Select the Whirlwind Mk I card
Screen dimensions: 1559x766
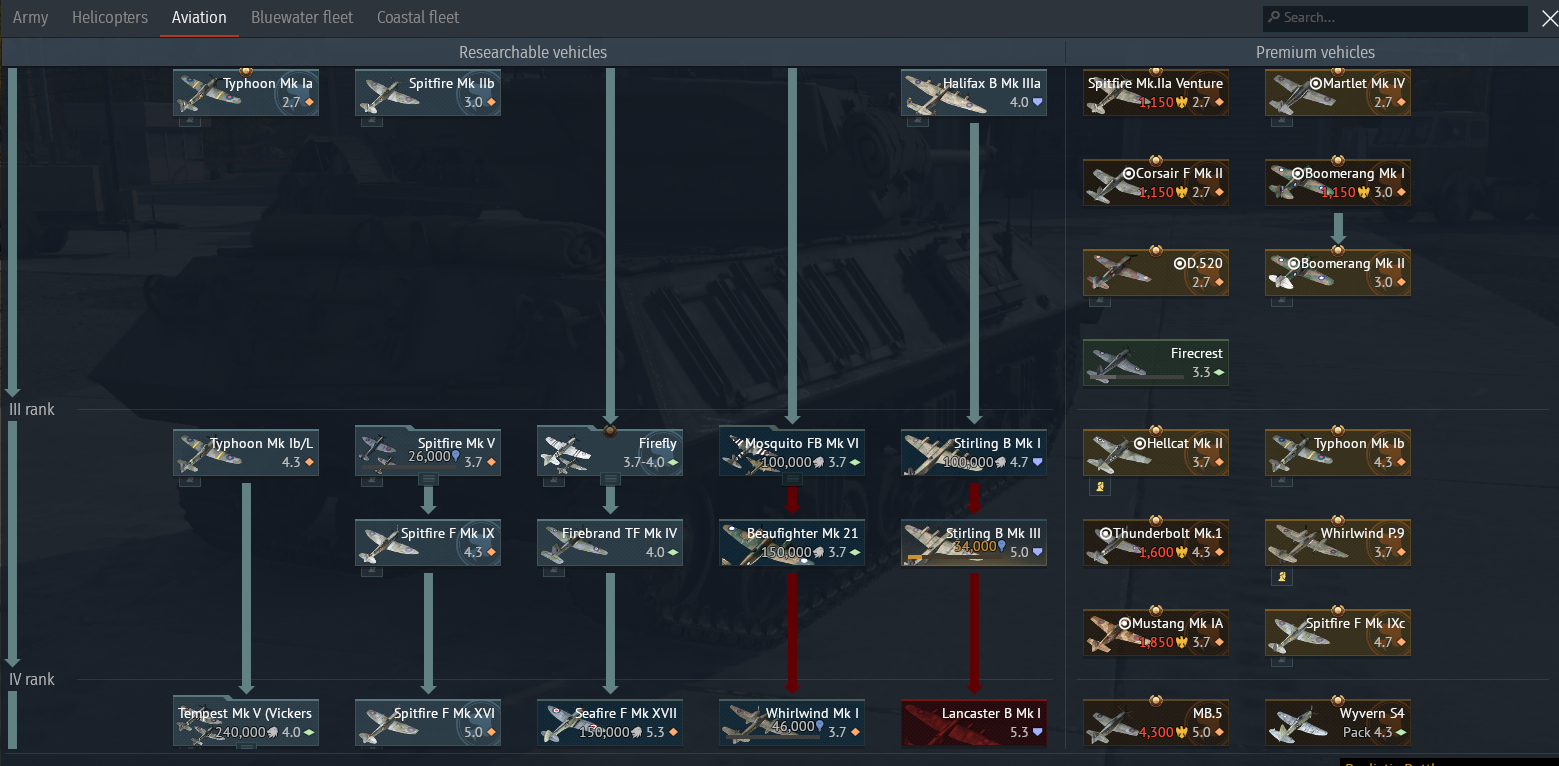tap(792, 722)
